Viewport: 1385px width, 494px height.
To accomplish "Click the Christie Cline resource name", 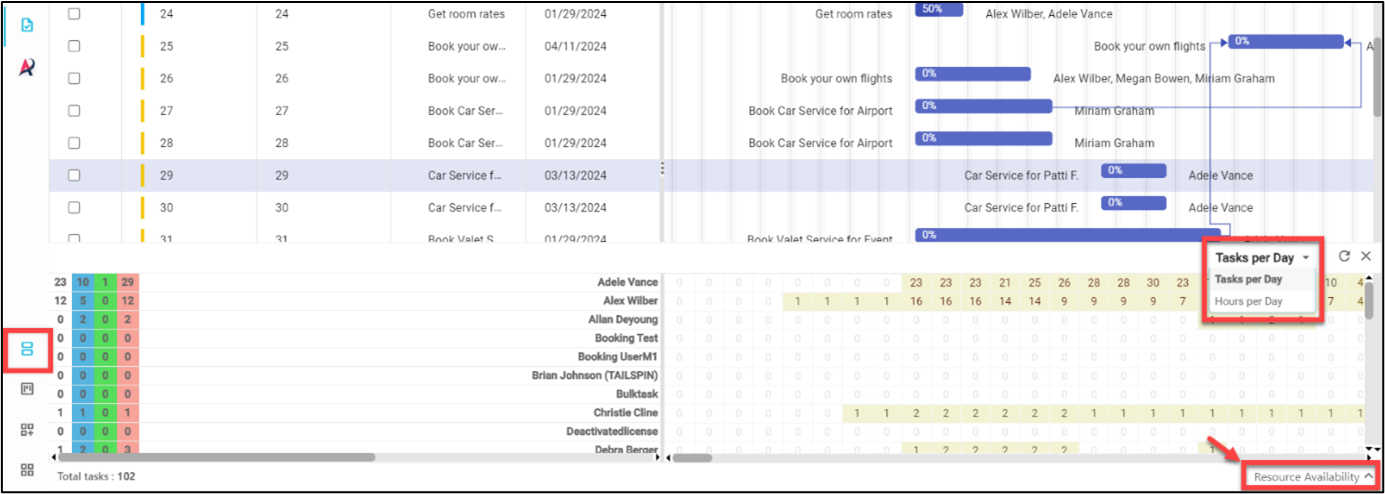I will [x=625, y=413].
